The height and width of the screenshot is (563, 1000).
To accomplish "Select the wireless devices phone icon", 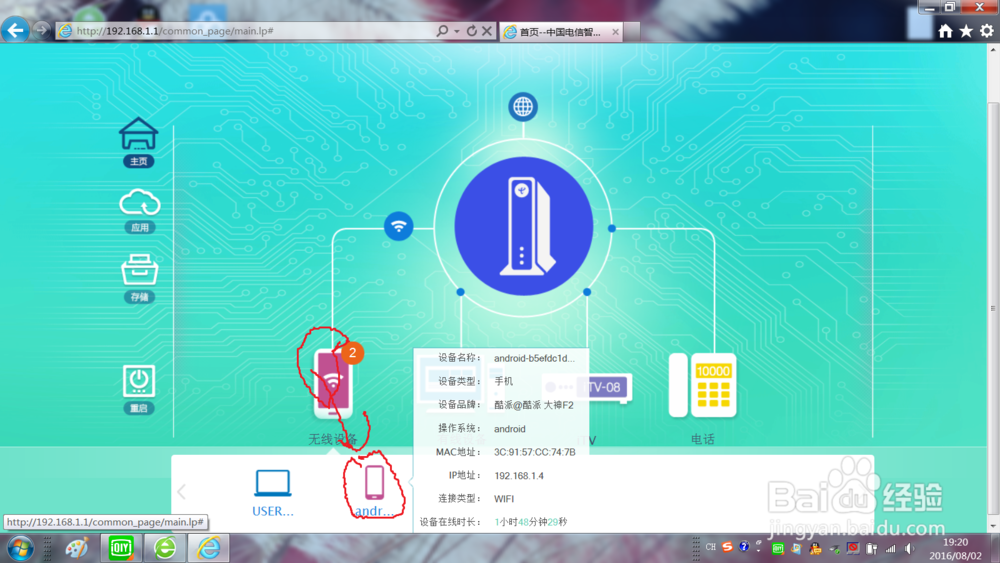I will (332, 384).
